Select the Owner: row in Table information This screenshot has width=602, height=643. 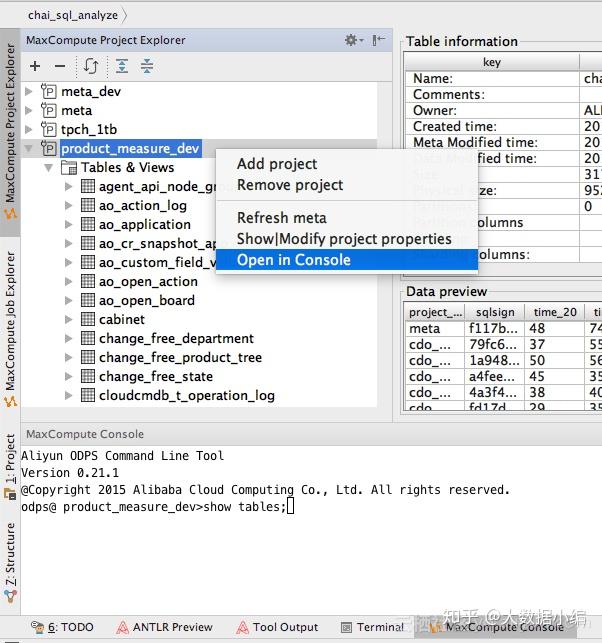504,110
